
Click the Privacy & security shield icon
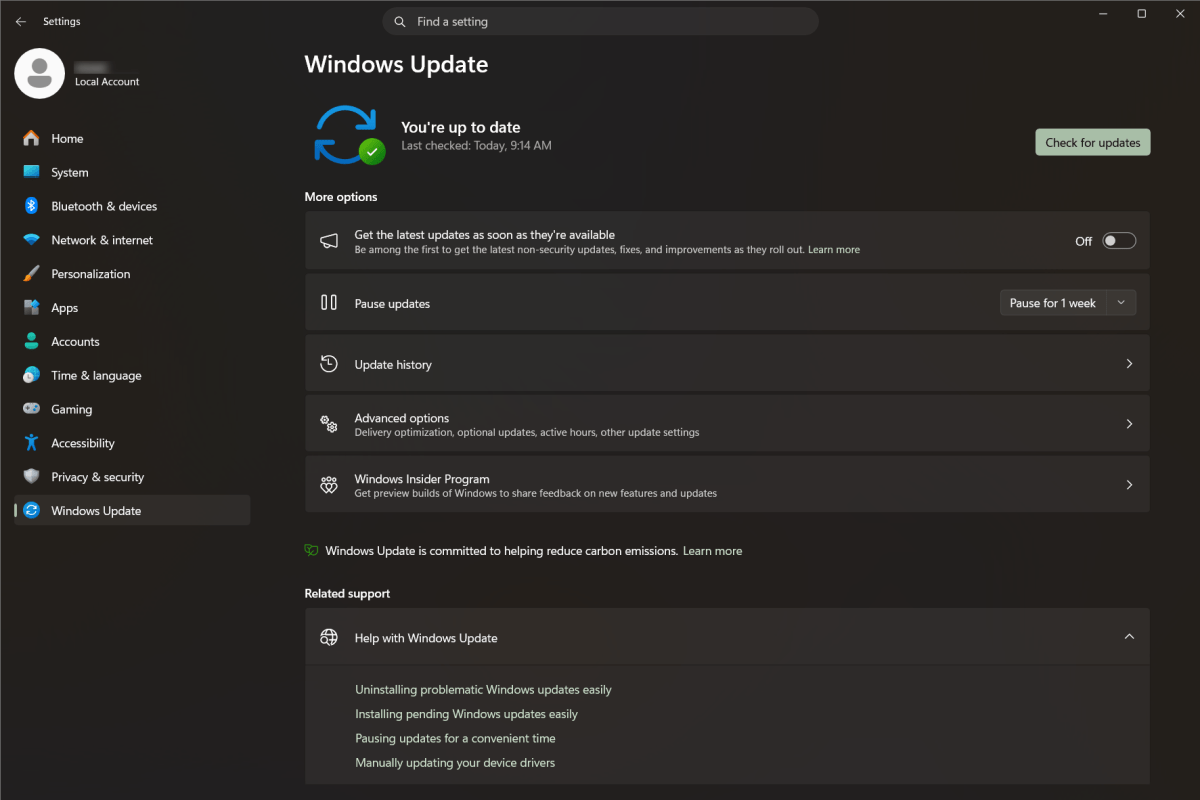[31, 477]
